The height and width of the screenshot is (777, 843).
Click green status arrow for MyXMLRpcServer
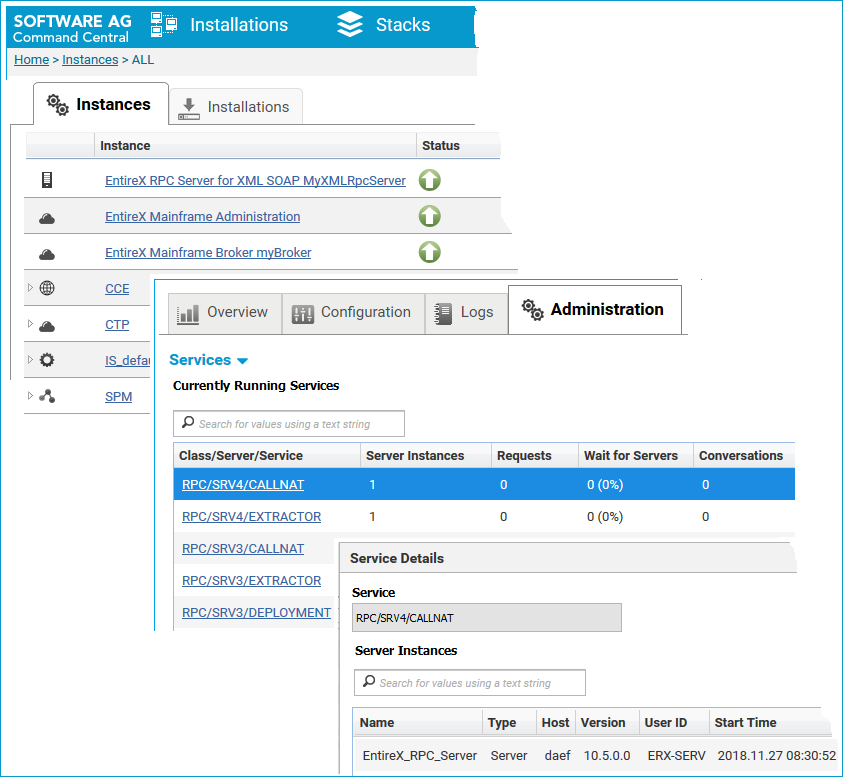point(430,180)
